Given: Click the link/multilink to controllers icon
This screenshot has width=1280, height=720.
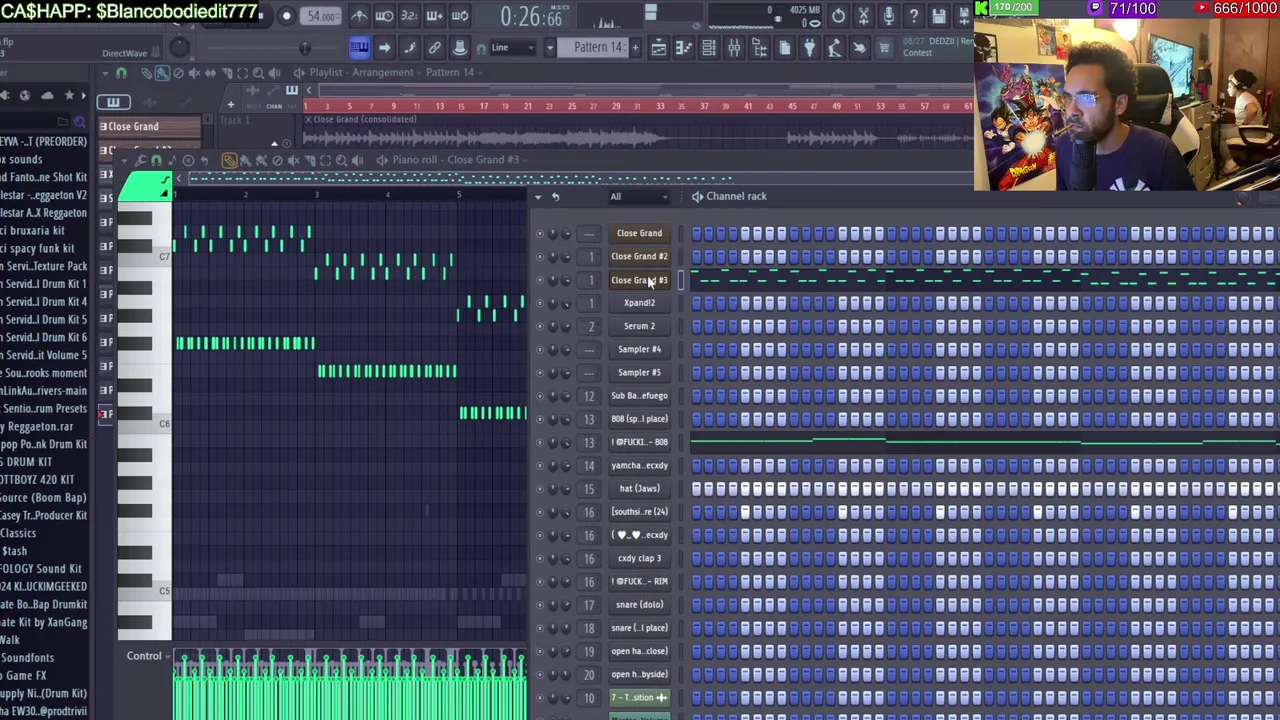Looking at the screenshot, I should (x=434, y=47).
